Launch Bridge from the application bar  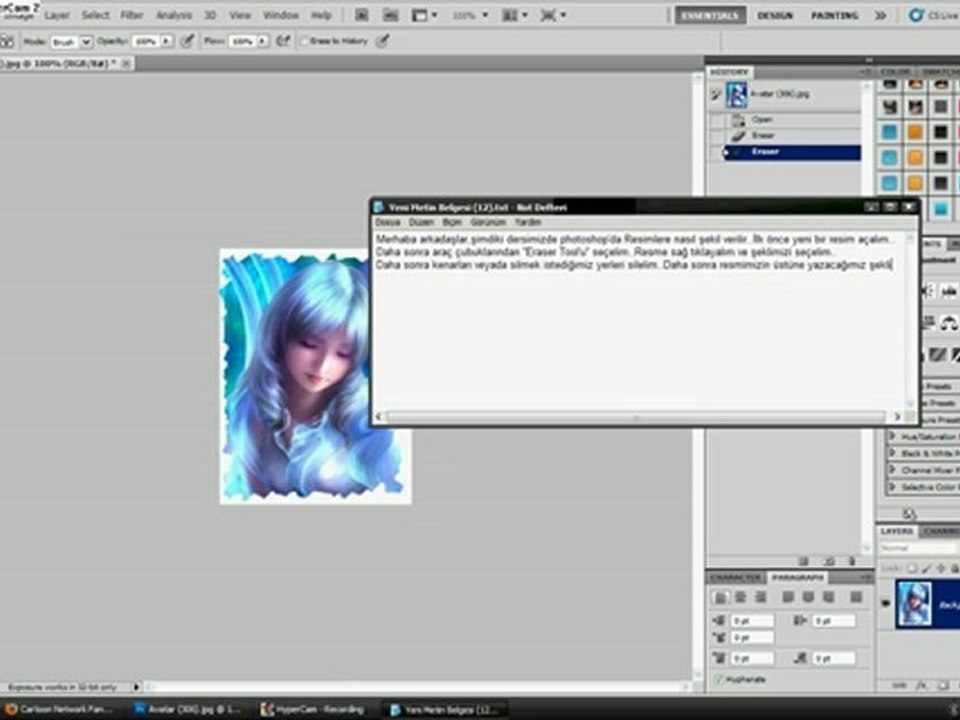click(x=362, y=15)
